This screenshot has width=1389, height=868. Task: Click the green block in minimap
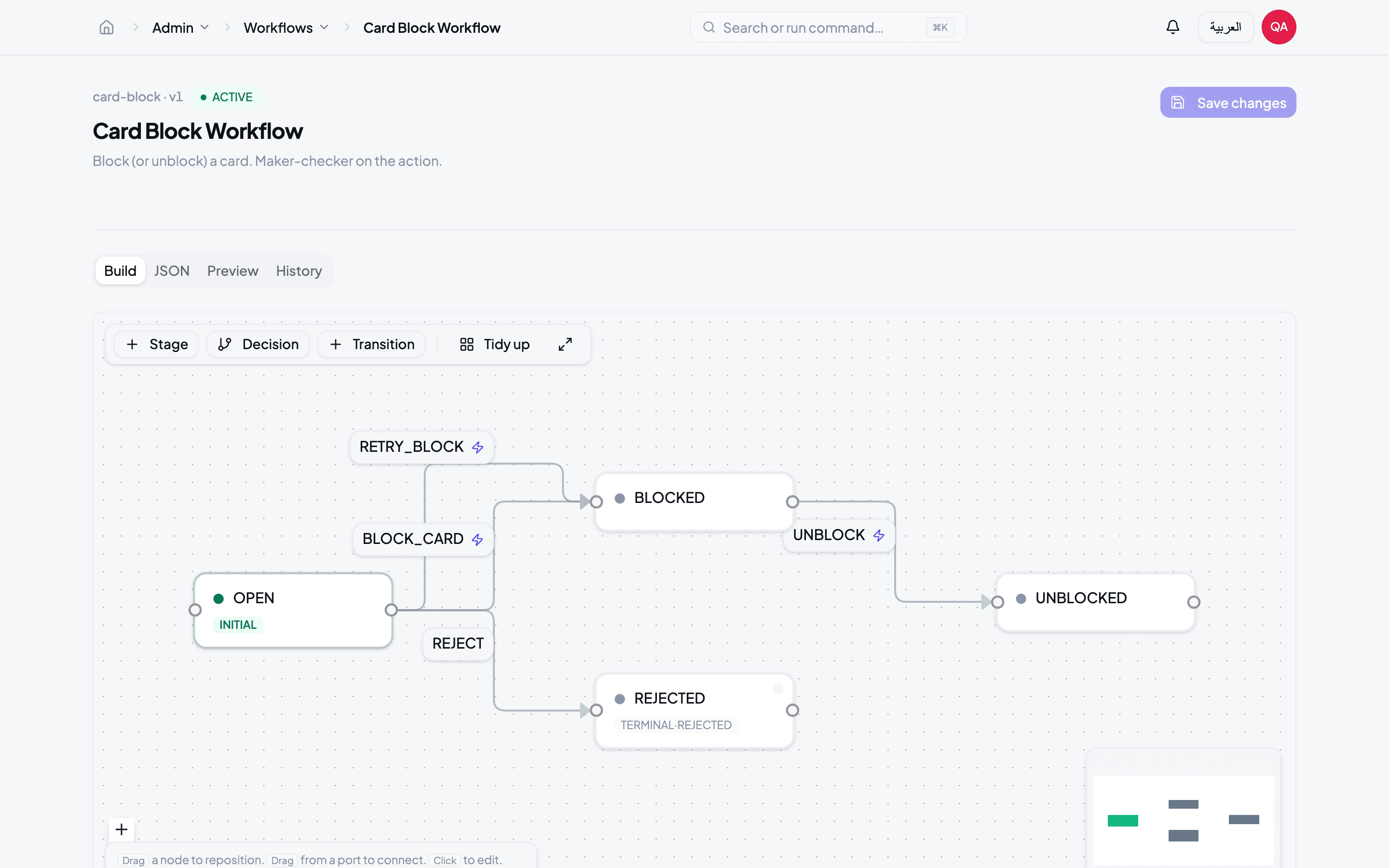tap(1123, 820)
